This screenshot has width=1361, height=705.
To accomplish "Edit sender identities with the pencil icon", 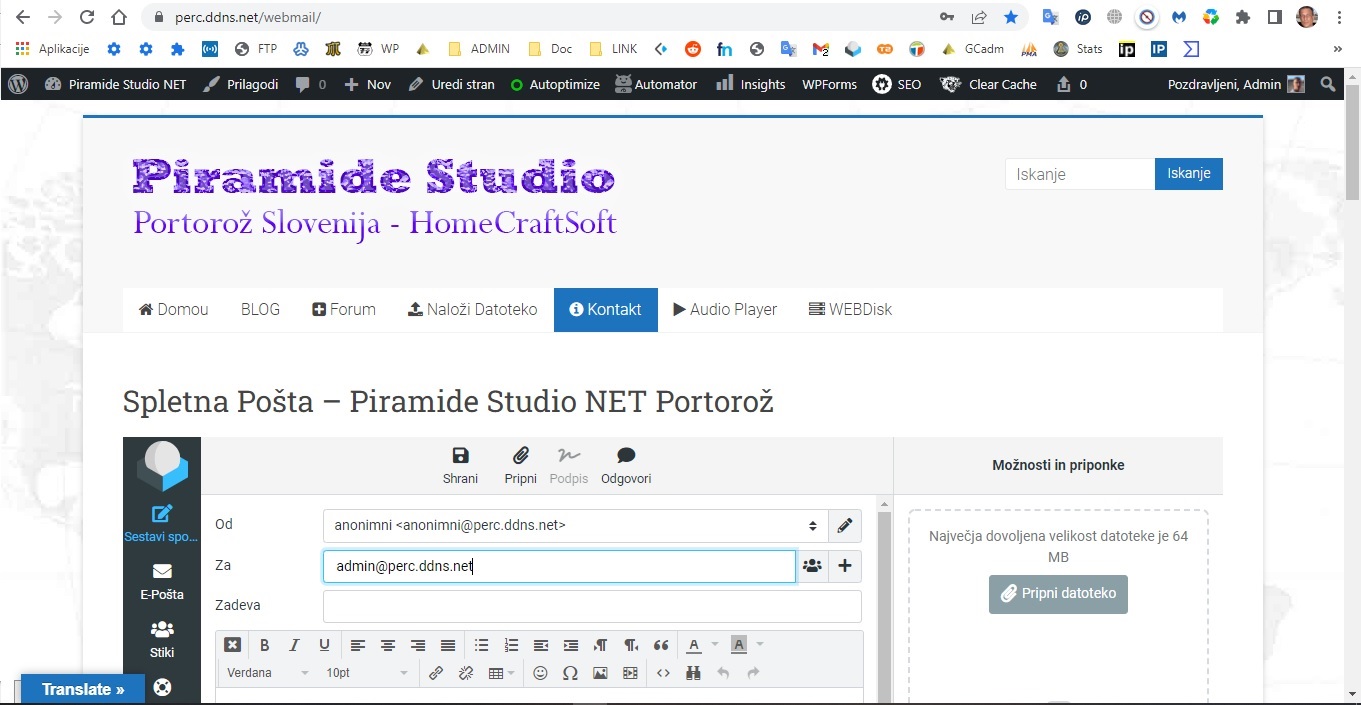I will tap(845, 525).
